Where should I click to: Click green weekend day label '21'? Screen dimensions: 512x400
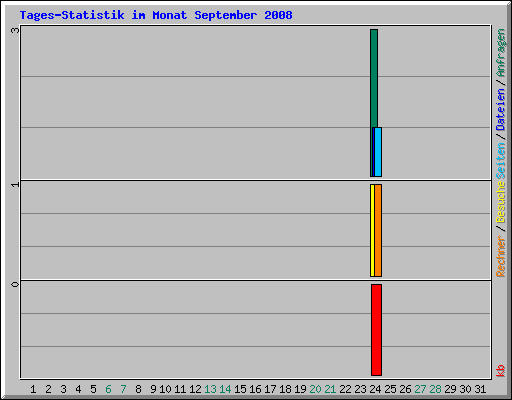330,389
